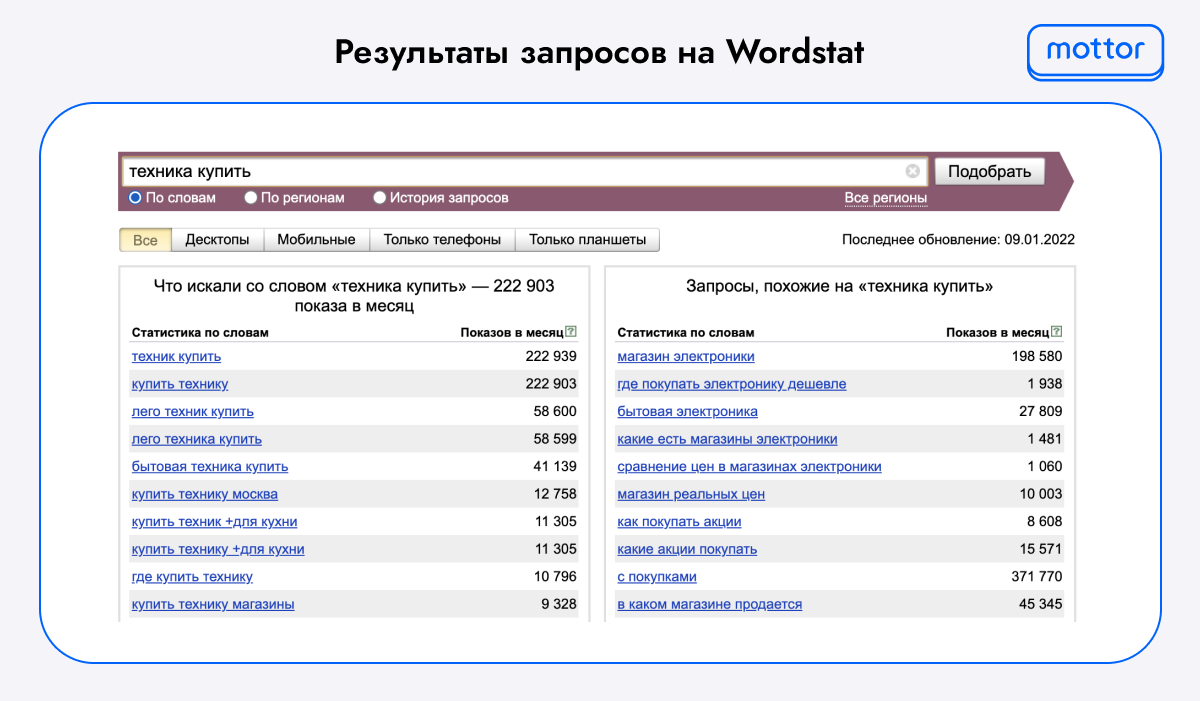The image size is (1200, 701).
Task: Open 'сравнение цен в магазинах электроники' link
Action: pos(750,467)
